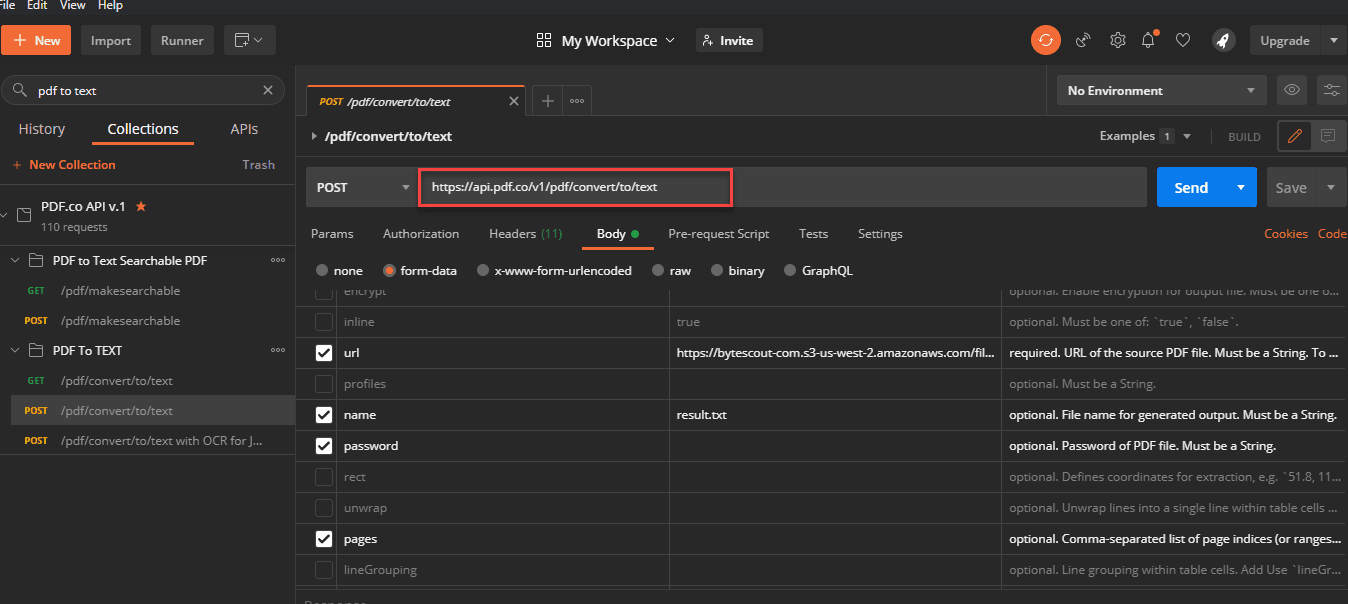Click the Send button
Image resolution: width=1348 pixels, height=604 pixels.
click(x=1191, y=187)
